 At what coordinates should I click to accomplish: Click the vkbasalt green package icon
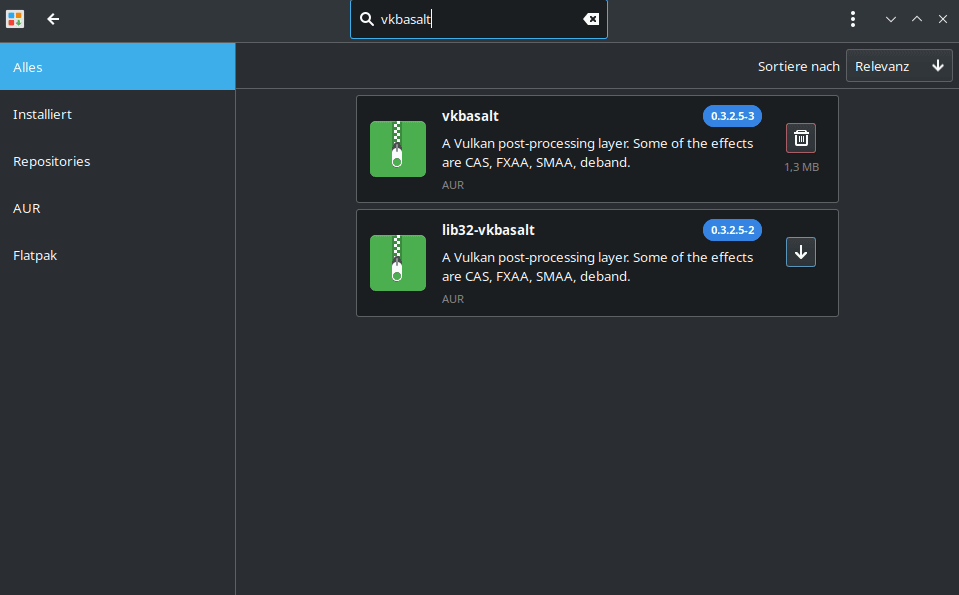[397, 149]
